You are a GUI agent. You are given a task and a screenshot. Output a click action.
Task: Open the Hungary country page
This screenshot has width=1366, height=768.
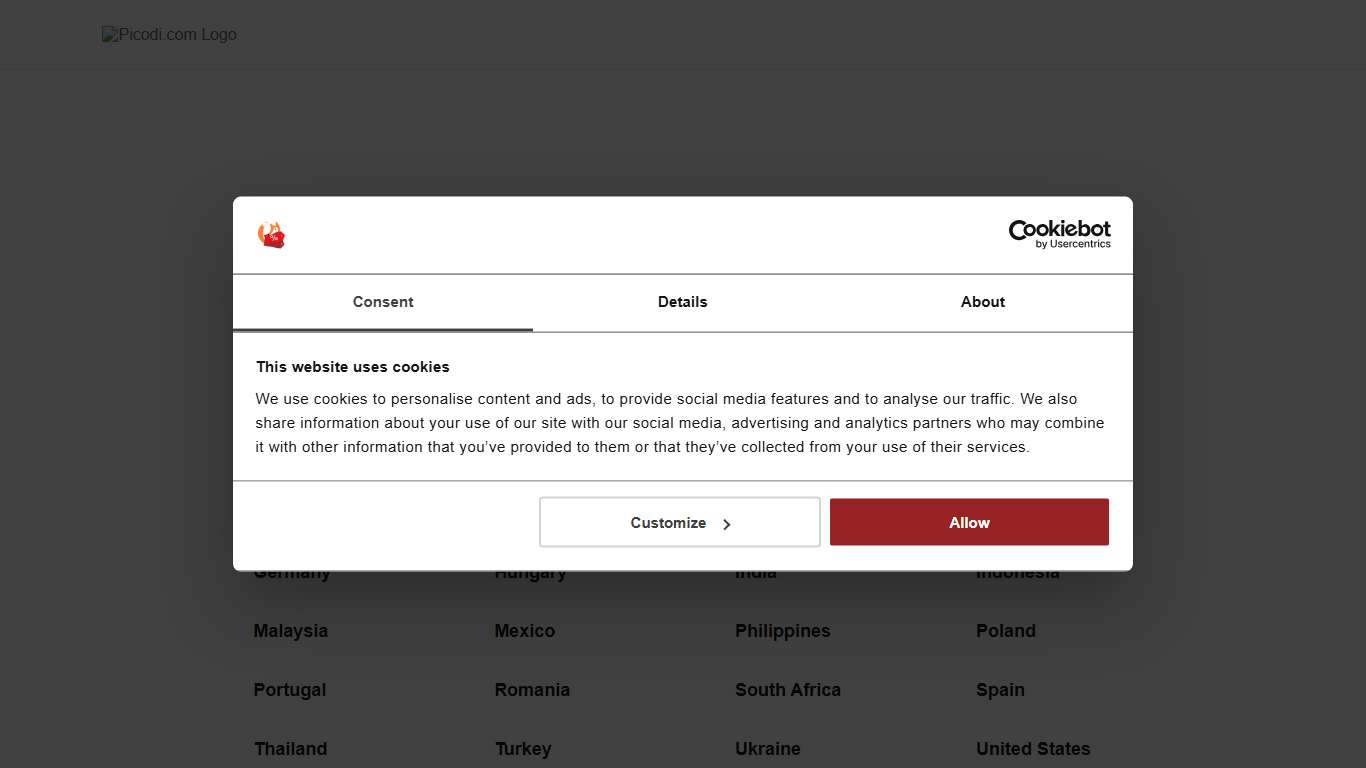point(530,571)
